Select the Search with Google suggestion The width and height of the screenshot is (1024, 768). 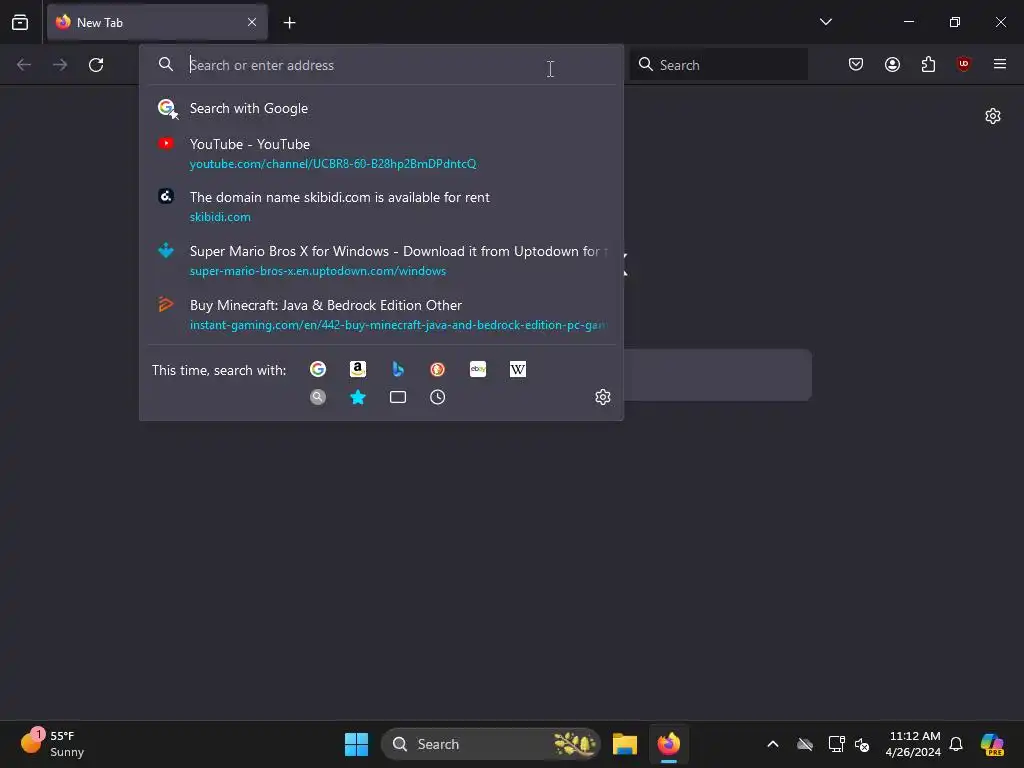(x=381, y=108)
